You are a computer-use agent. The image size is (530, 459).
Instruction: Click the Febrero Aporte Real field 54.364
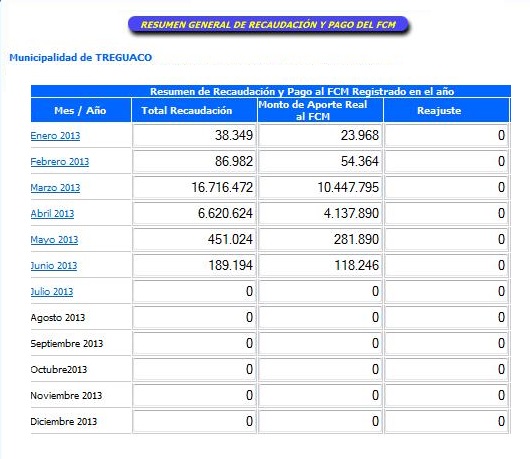click(320, 161)
